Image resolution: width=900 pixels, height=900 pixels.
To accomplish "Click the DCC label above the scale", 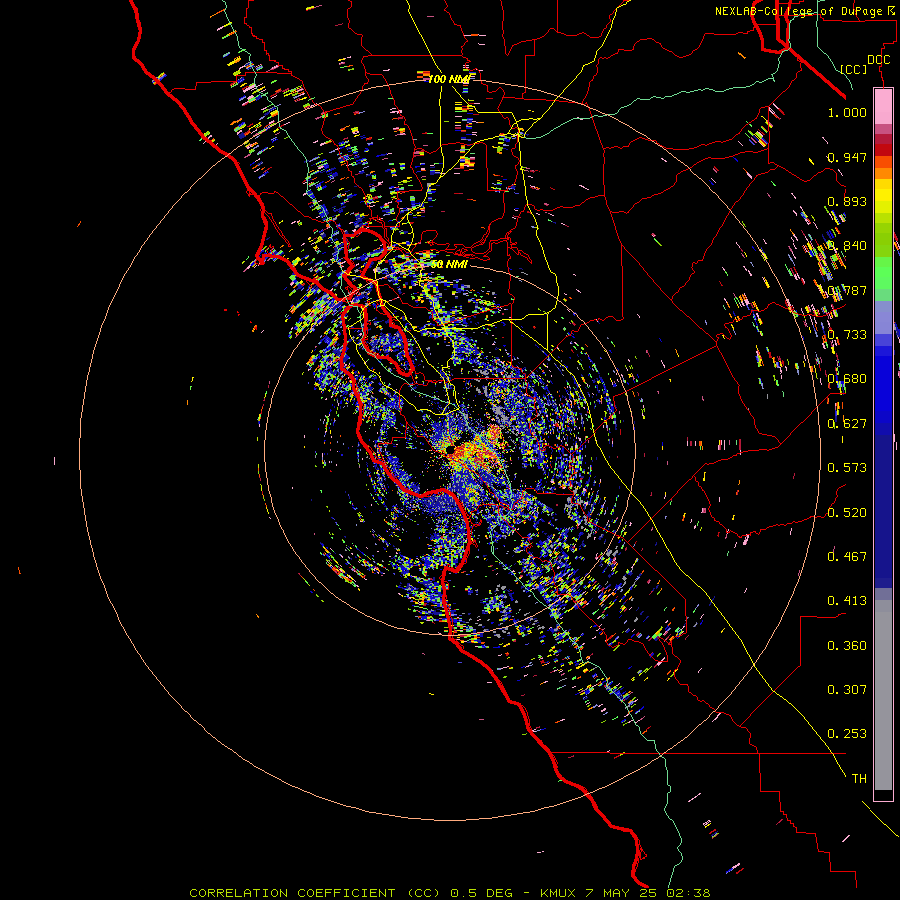I will tap(878, 60).
